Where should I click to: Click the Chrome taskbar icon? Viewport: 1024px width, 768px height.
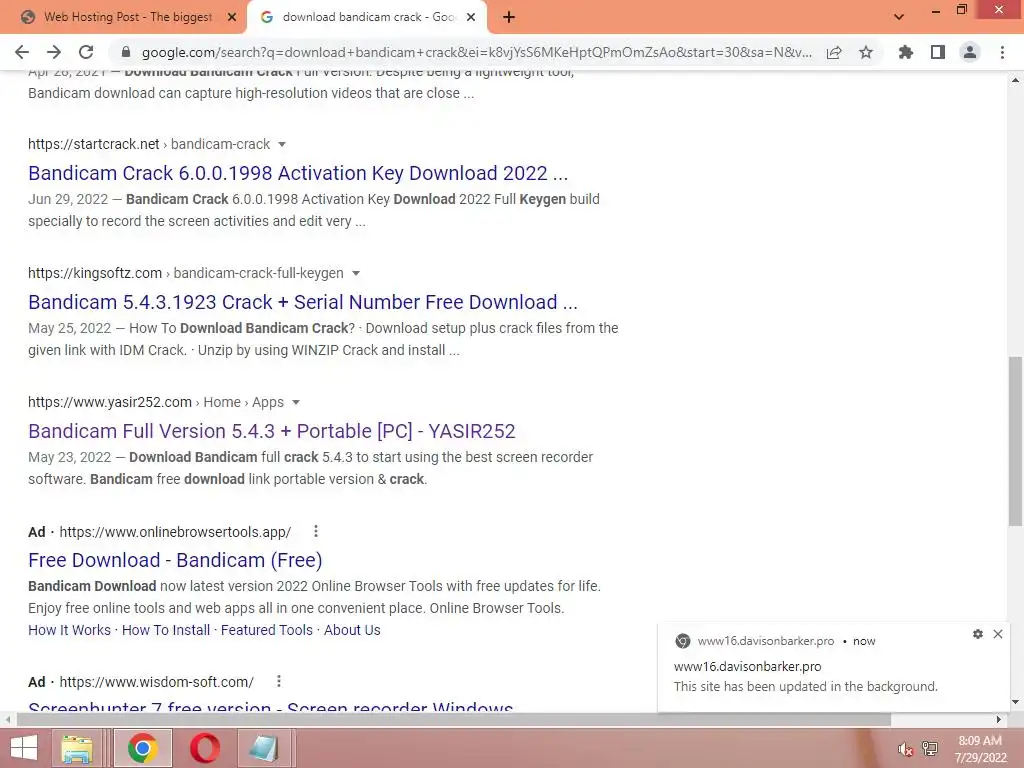[143, 748]
